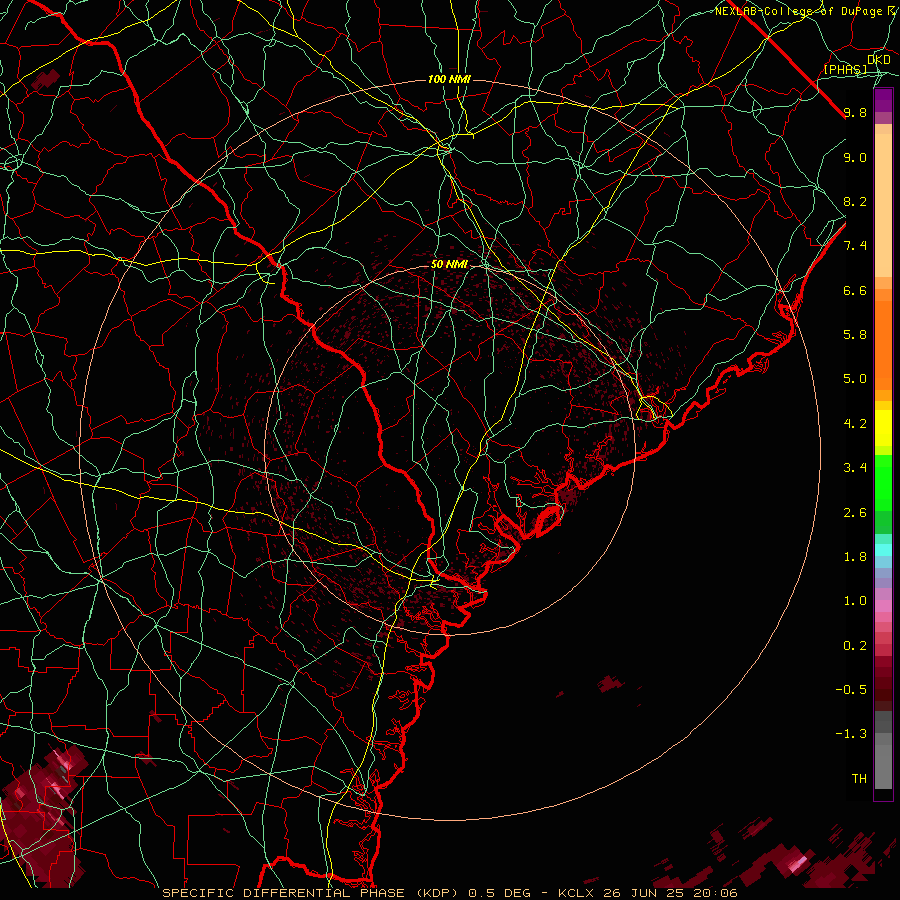Click the 1.8 value on the color scale
This screenshot has height=900, width=900.
point(855,556)
